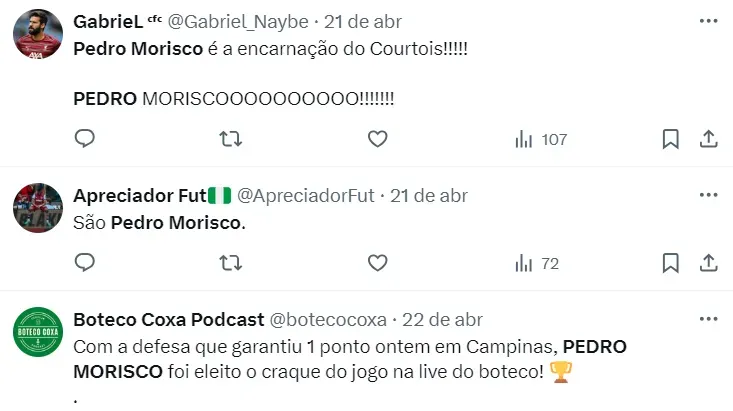
Task: Open more options on Boteco Coxa Podcast tweet
Action: click(708, 319)
